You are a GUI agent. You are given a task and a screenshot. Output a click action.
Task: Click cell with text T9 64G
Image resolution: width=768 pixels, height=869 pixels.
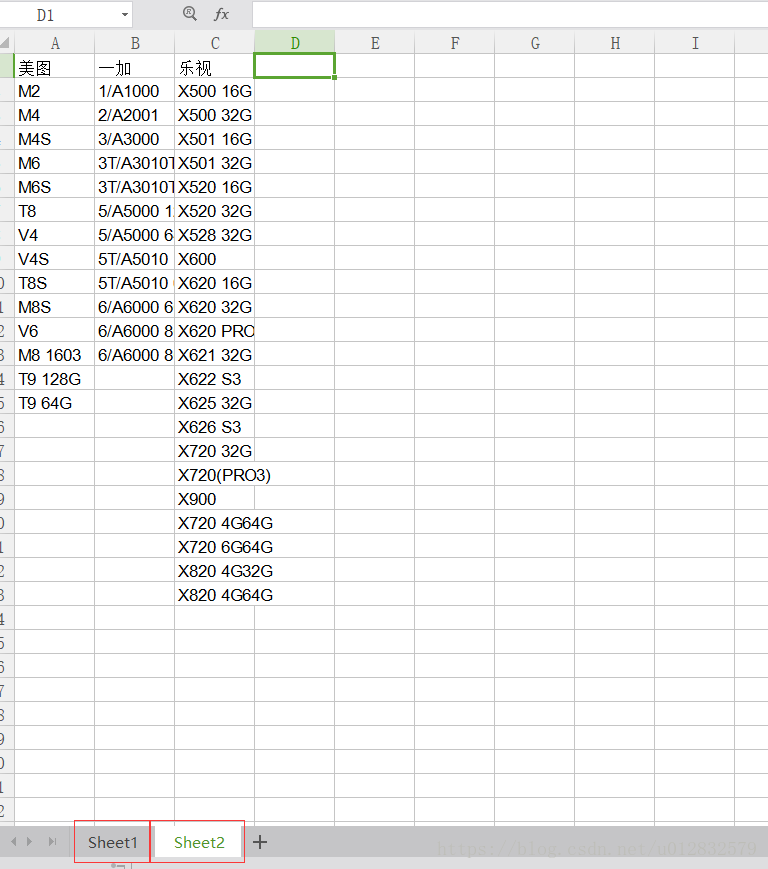(55, 402)
